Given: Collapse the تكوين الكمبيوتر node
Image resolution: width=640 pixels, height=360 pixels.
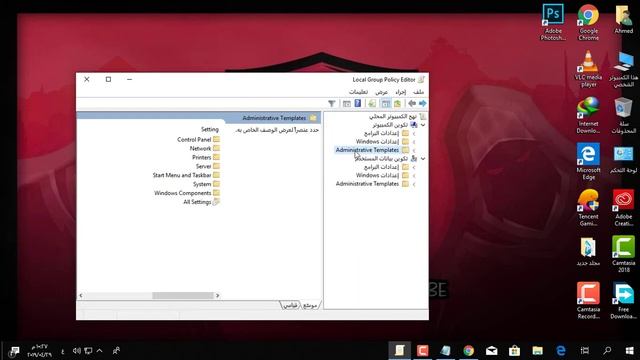Looking at the screenshot, I should coord(423,125).
